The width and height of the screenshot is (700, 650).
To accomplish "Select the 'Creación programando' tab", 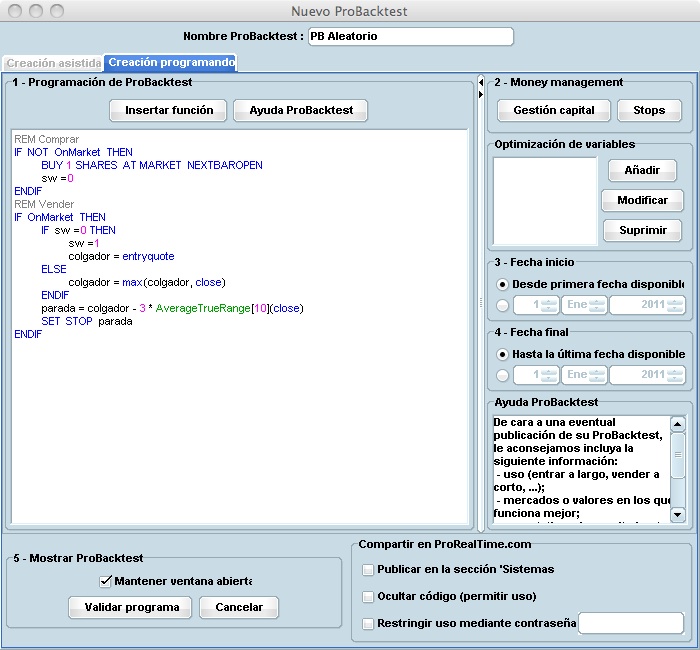I will tap(171, 63).
